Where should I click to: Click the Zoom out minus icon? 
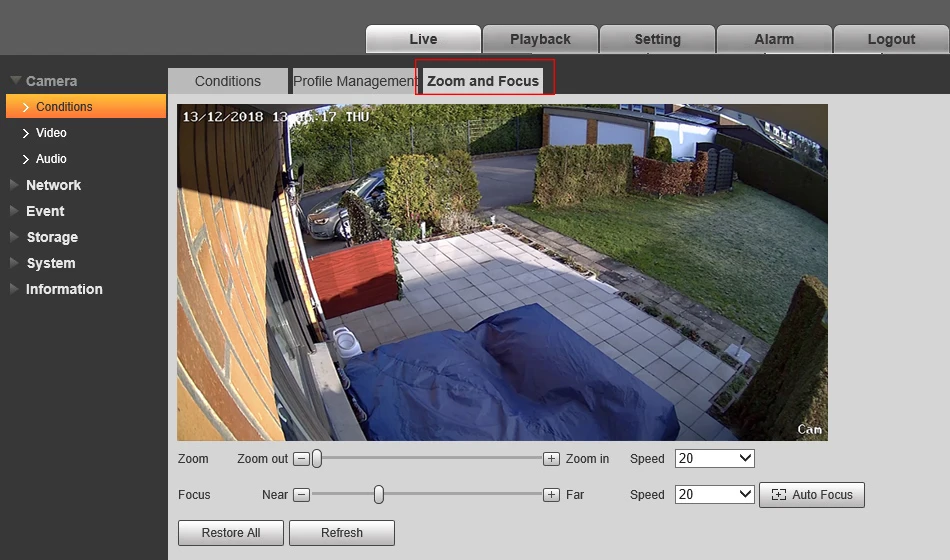click(301, 459)
